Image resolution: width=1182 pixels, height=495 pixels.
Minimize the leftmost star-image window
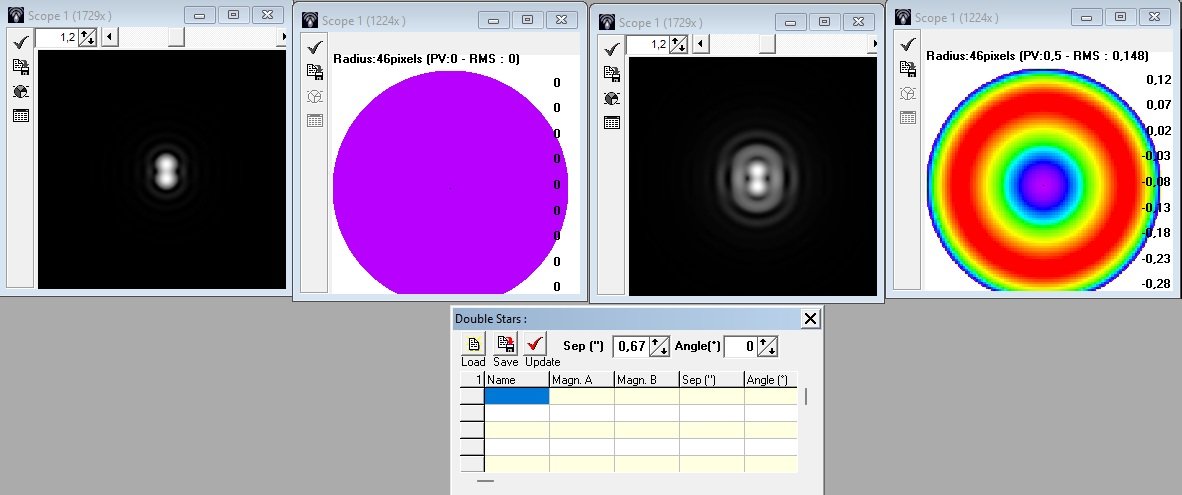pos(200,15)
